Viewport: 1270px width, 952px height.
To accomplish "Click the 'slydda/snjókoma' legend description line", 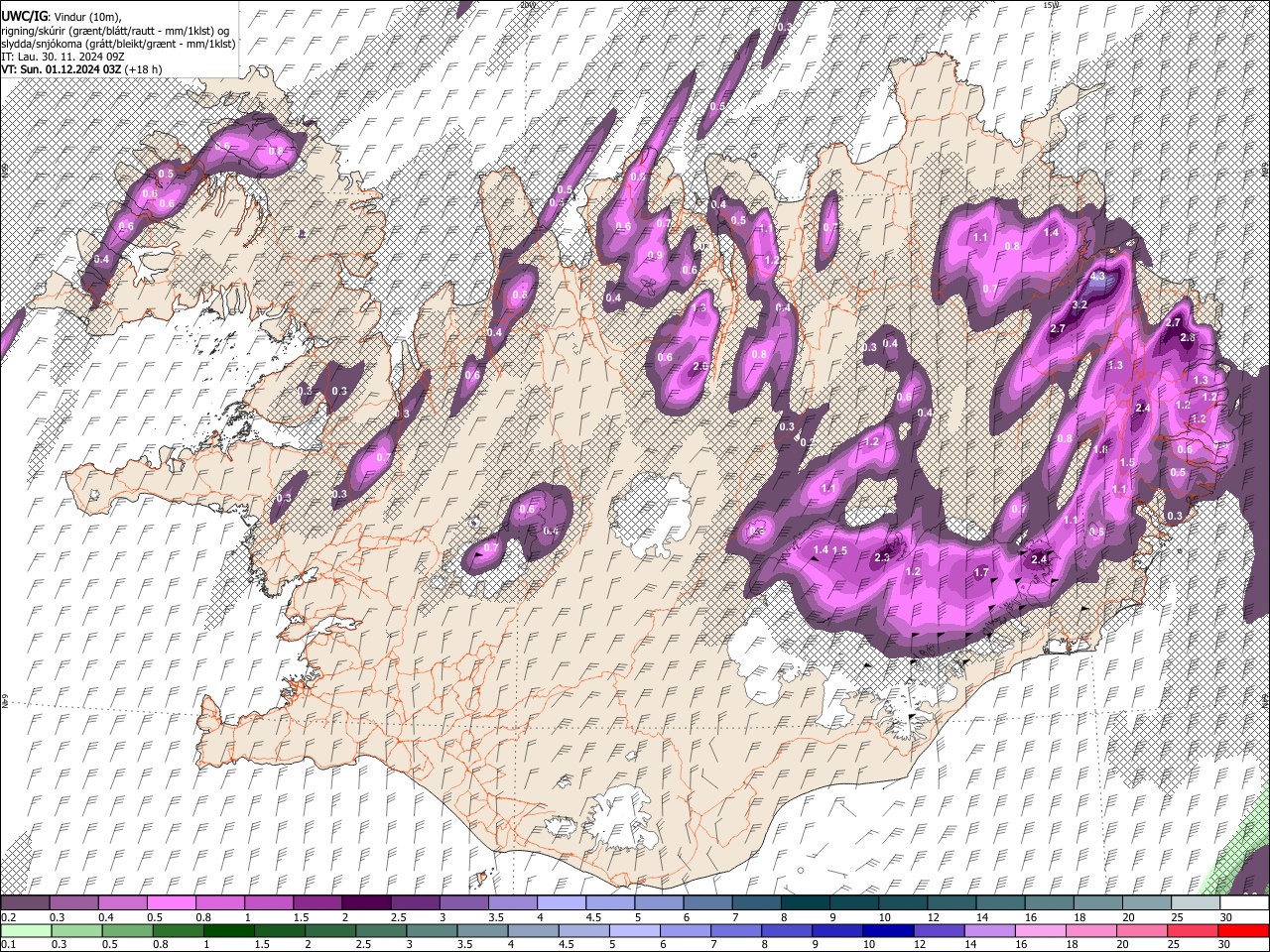I will coord(118,44).
